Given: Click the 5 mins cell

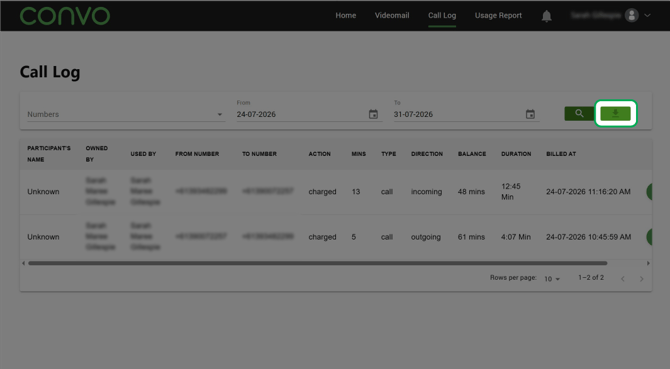Looking at the screenshot, I should [x=354, y=237].
